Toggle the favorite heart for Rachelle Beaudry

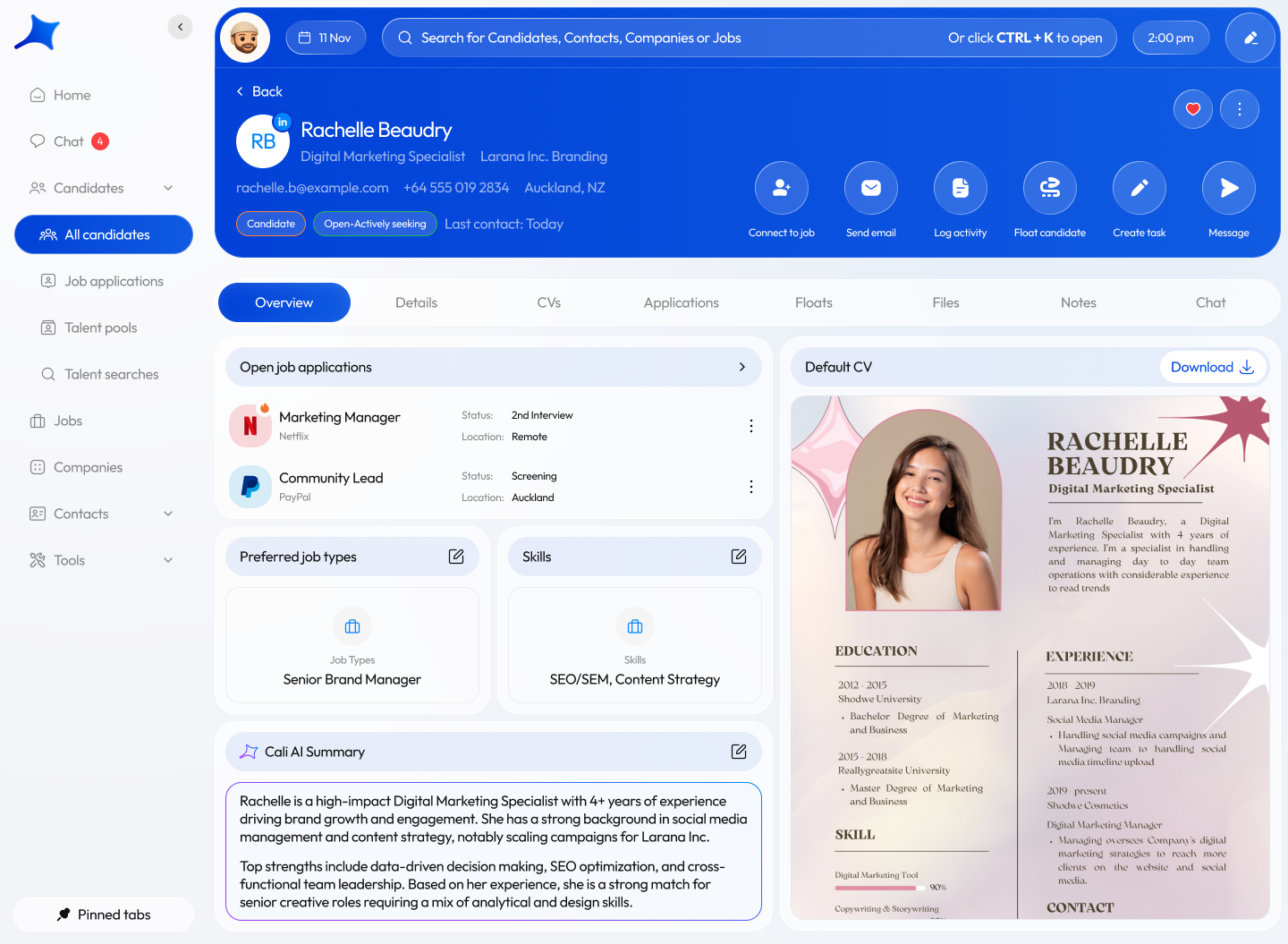1193,109
